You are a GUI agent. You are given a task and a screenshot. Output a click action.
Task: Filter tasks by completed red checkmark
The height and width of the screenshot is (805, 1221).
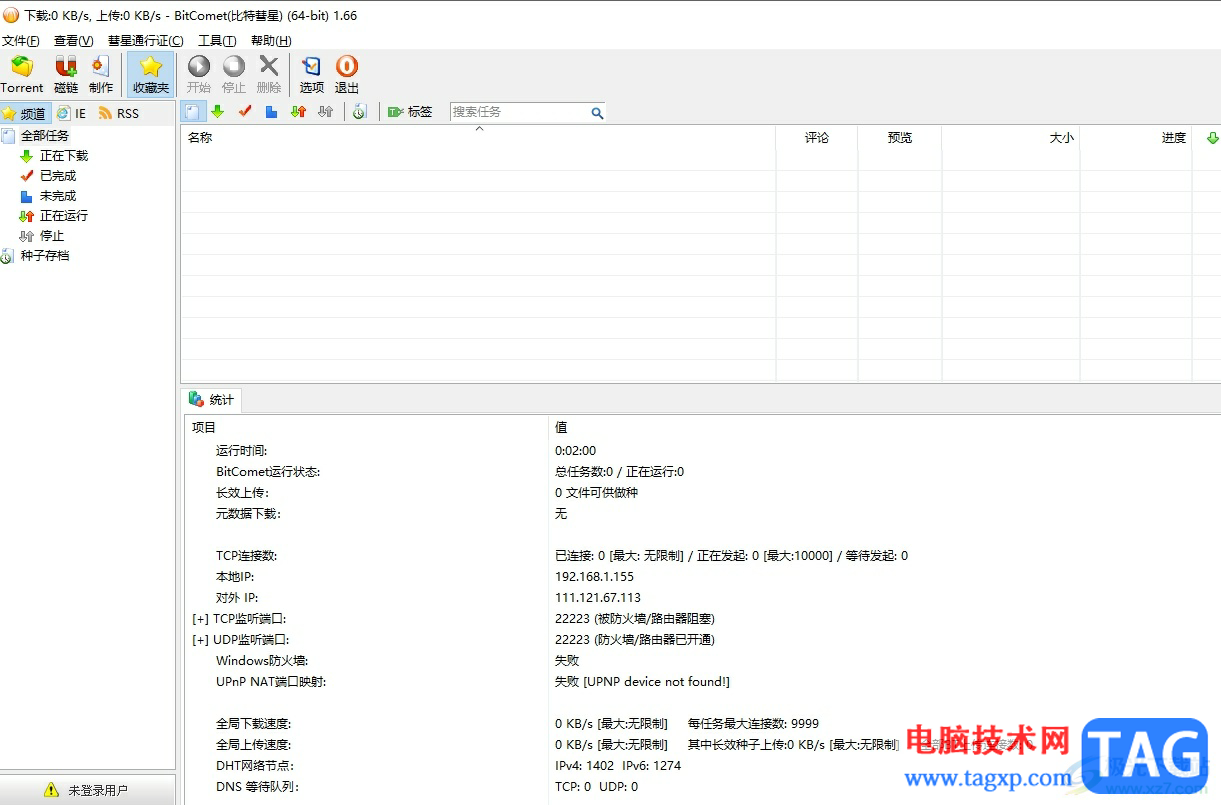click(244, 112)
